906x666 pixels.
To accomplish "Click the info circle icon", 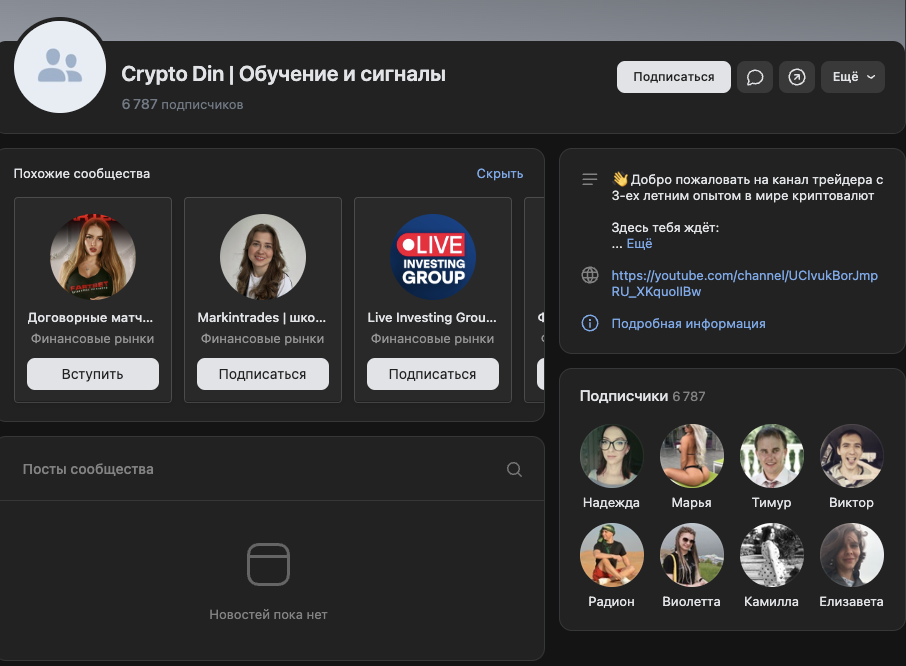I will click(x=589, y=323).
